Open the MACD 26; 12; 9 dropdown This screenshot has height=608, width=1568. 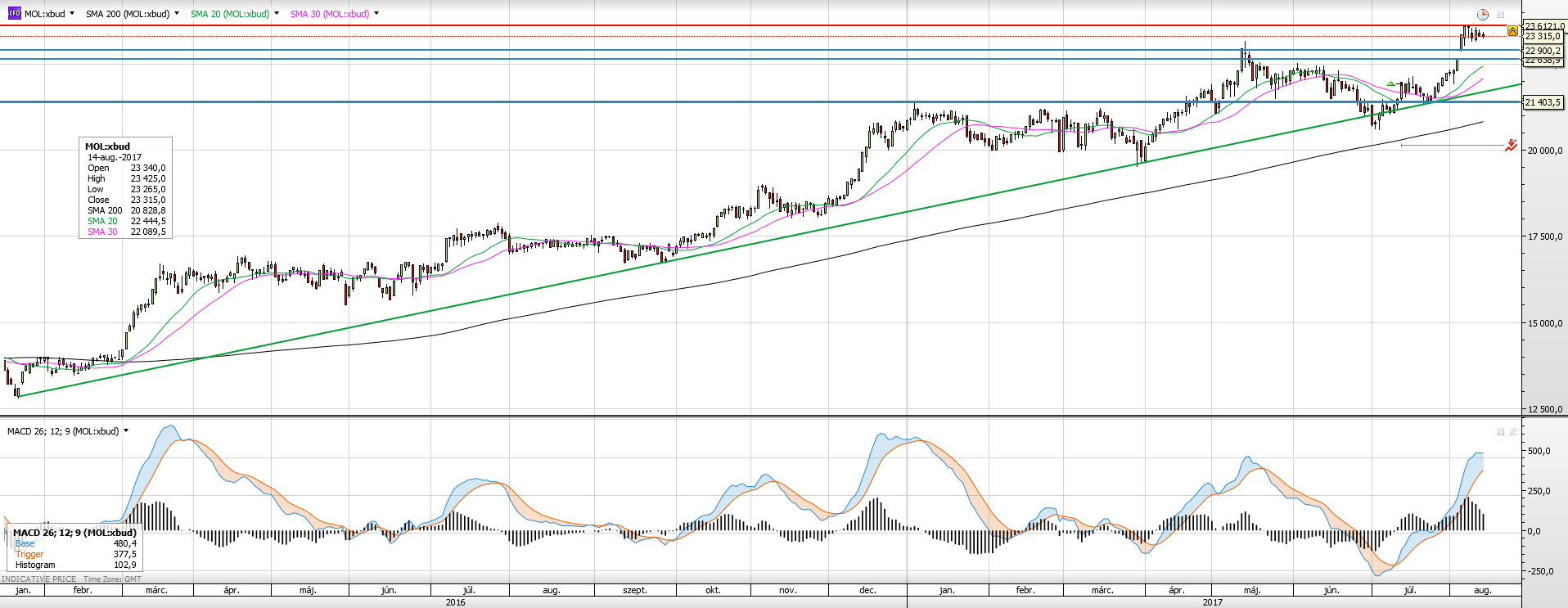(x=126, y=430)
